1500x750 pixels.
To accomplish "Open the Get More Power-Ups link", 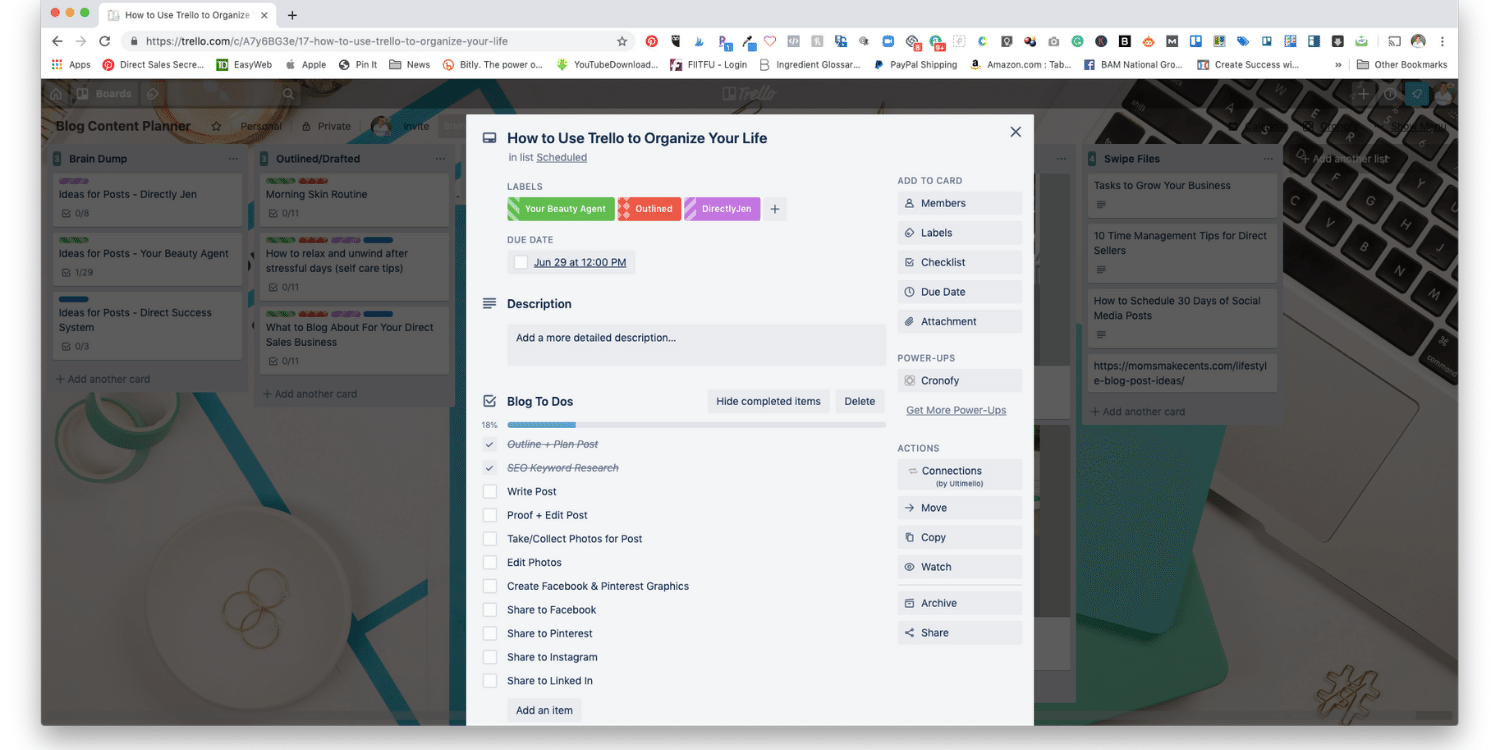I will pos(956,410).
